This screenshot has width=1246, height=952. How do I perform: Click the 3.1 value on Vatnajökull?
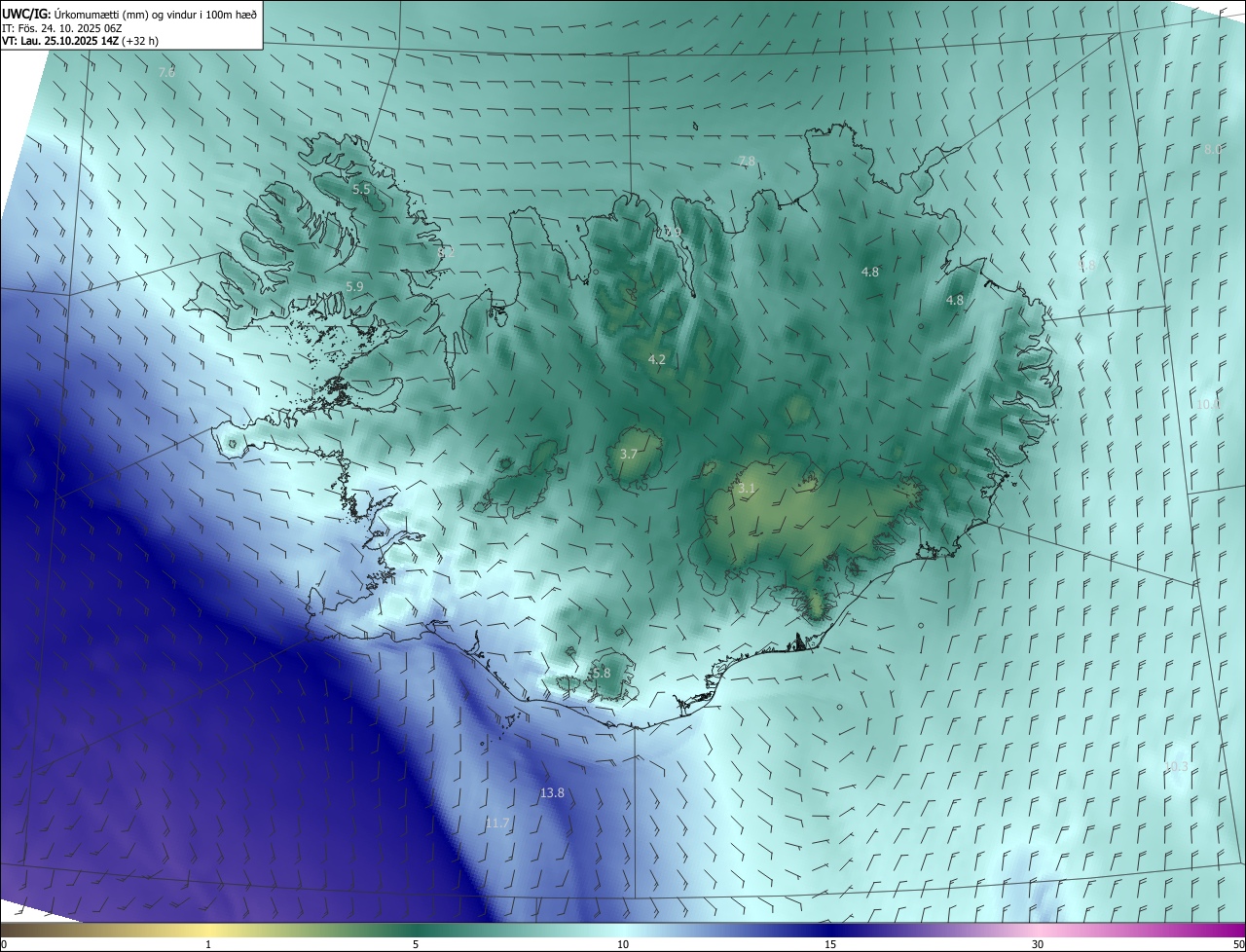[x=747, y=488]
